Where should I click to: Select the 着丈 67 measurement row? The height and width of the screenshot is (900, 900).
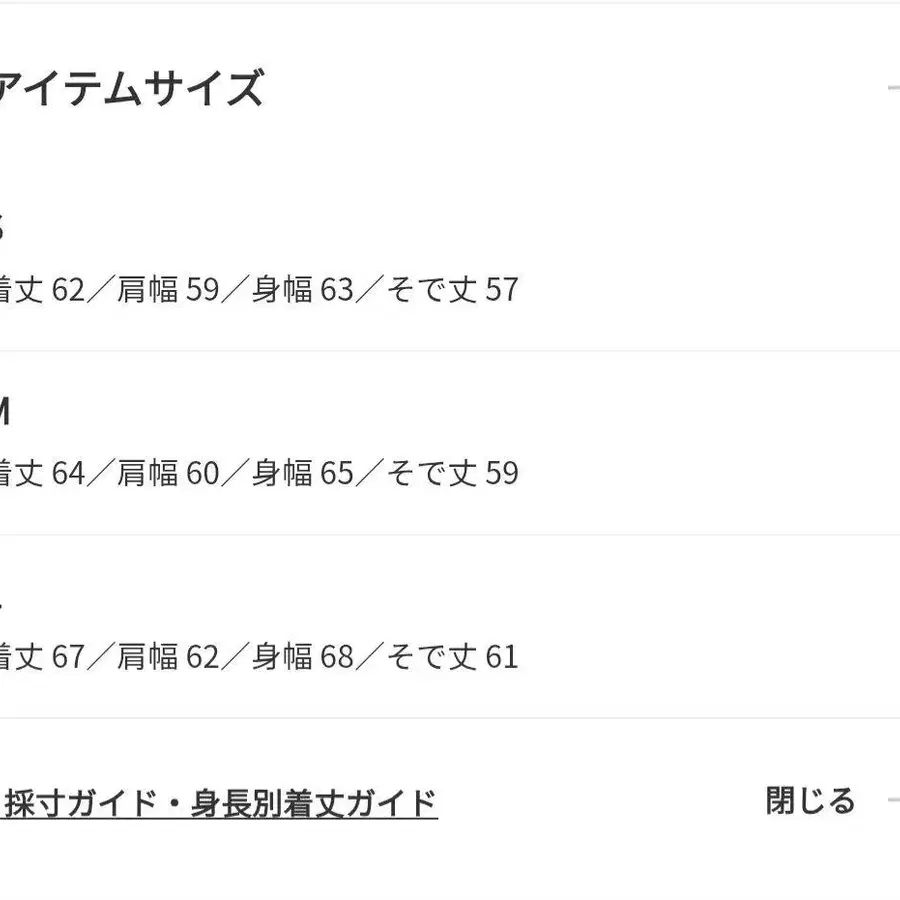(x=42, y=657)
